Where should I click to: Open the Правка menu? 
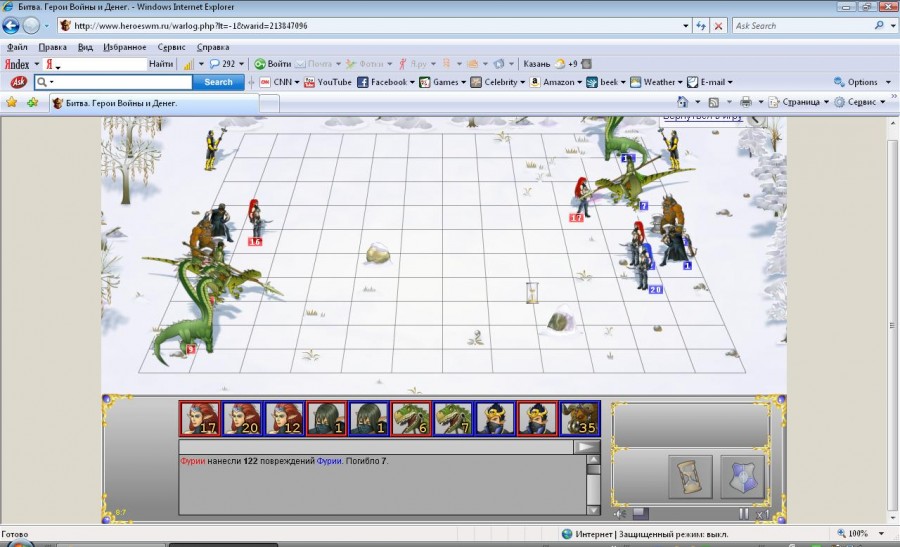(52, 47)
